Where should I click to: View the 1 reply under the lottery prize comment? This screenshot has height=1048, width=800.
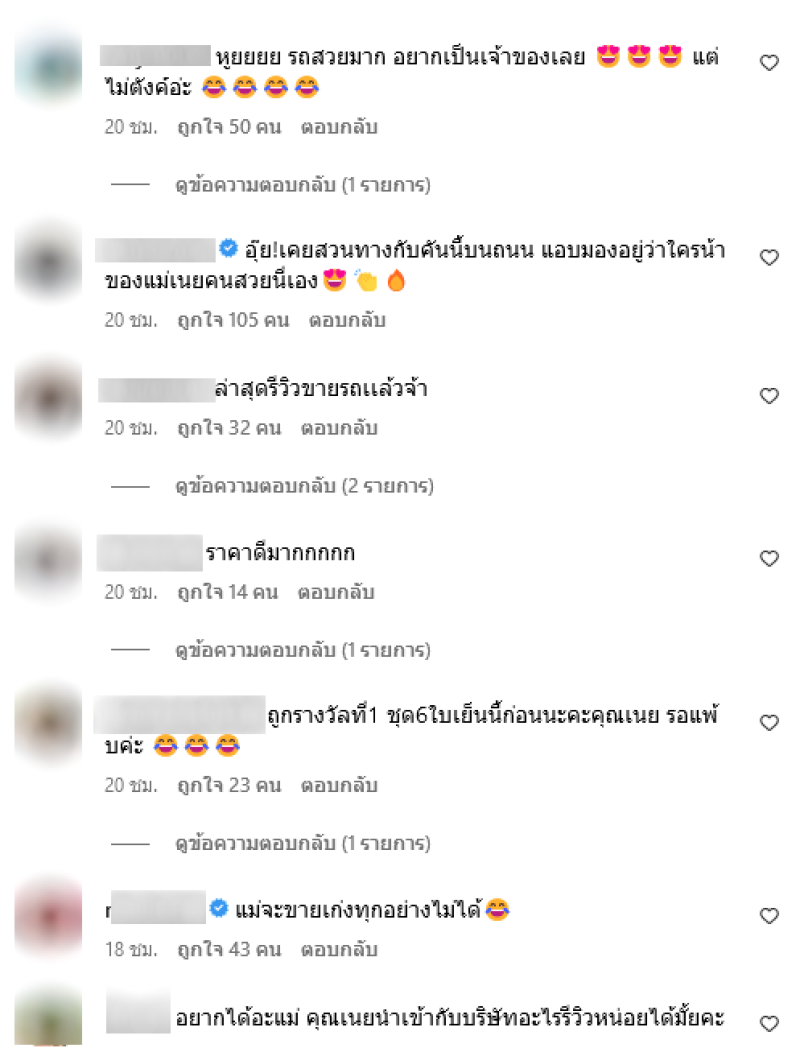pyautogui.click(x=303, y=843)
